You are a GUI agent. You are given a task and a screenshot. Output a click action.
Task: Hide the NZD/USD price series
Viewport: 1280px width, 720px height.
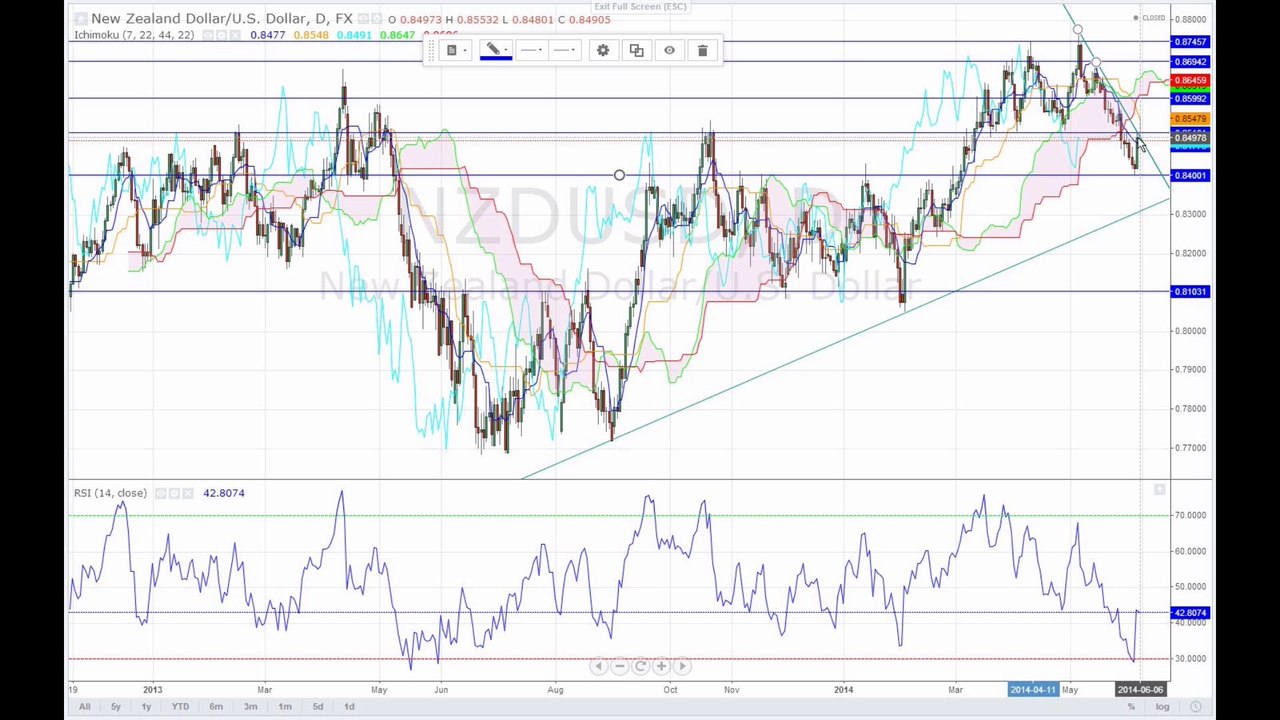(x=363, y=19)
